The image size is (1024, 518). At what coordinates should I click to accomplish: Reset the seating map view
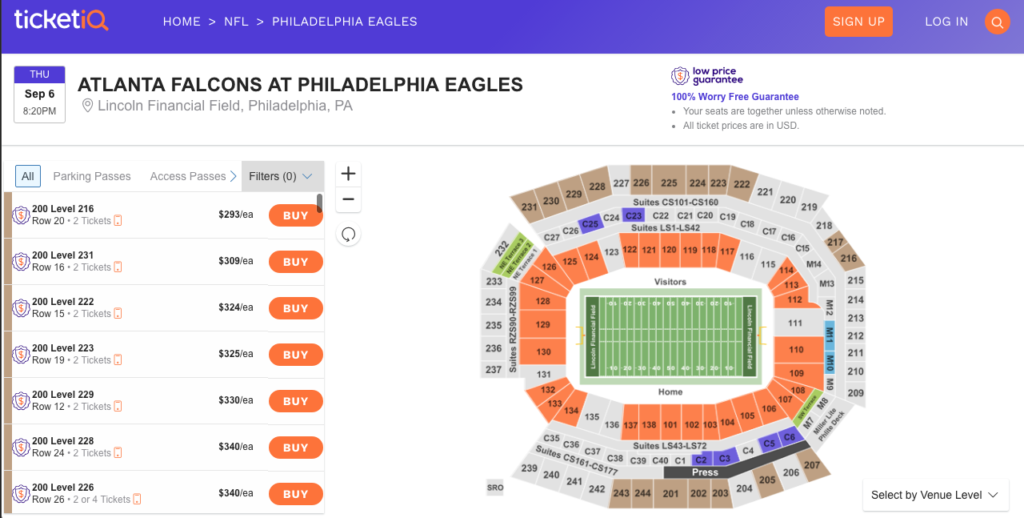click(x=348, y=234)
